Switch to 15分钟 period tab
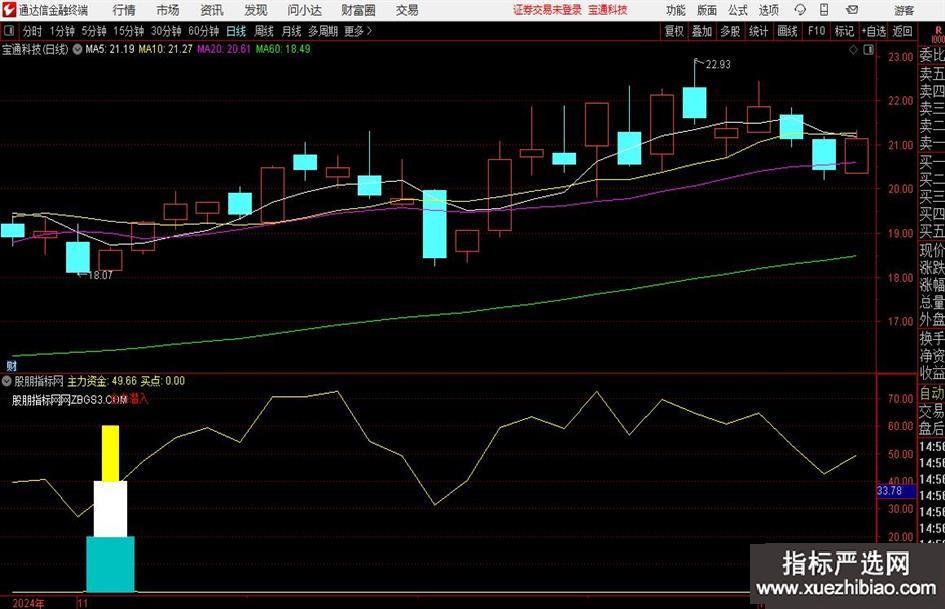 (128, 31)
